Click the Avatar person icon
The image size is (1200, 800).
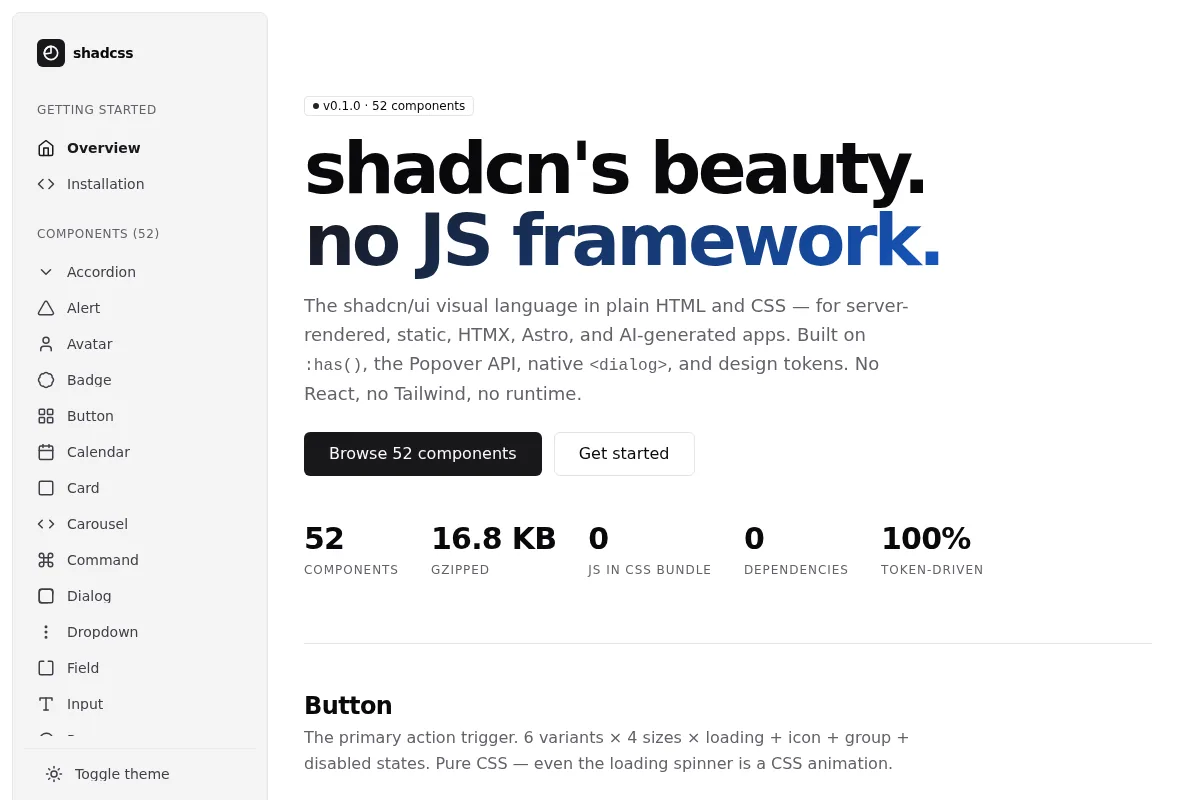coord(46,344)
